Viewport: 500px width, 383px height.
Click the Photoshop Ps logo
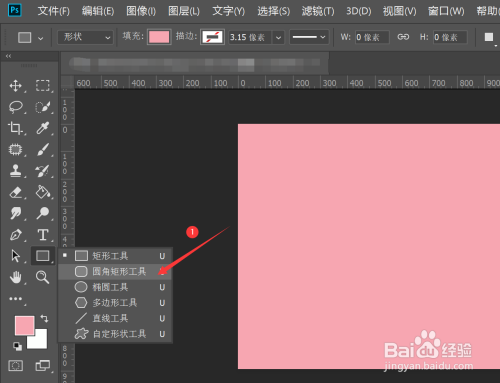(15, 10)
